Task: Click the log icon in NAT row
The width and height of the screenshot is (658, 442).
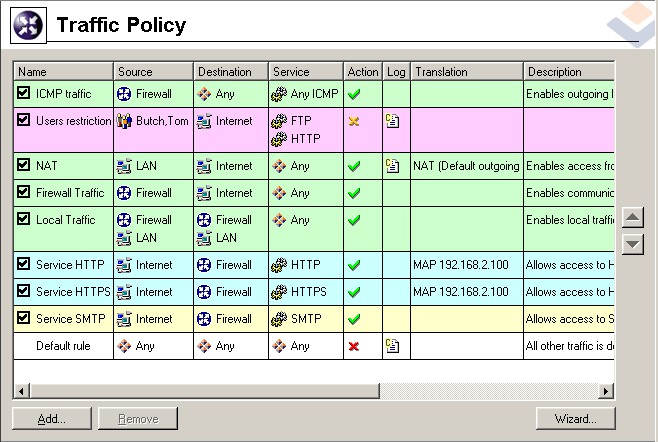Action: click(x=392, y=166)
